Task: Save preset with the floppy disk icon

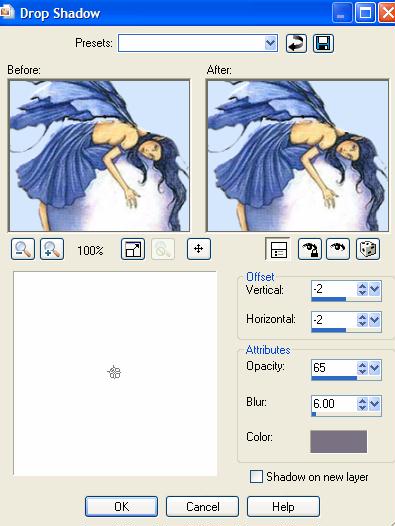Action: coord(323,43)
